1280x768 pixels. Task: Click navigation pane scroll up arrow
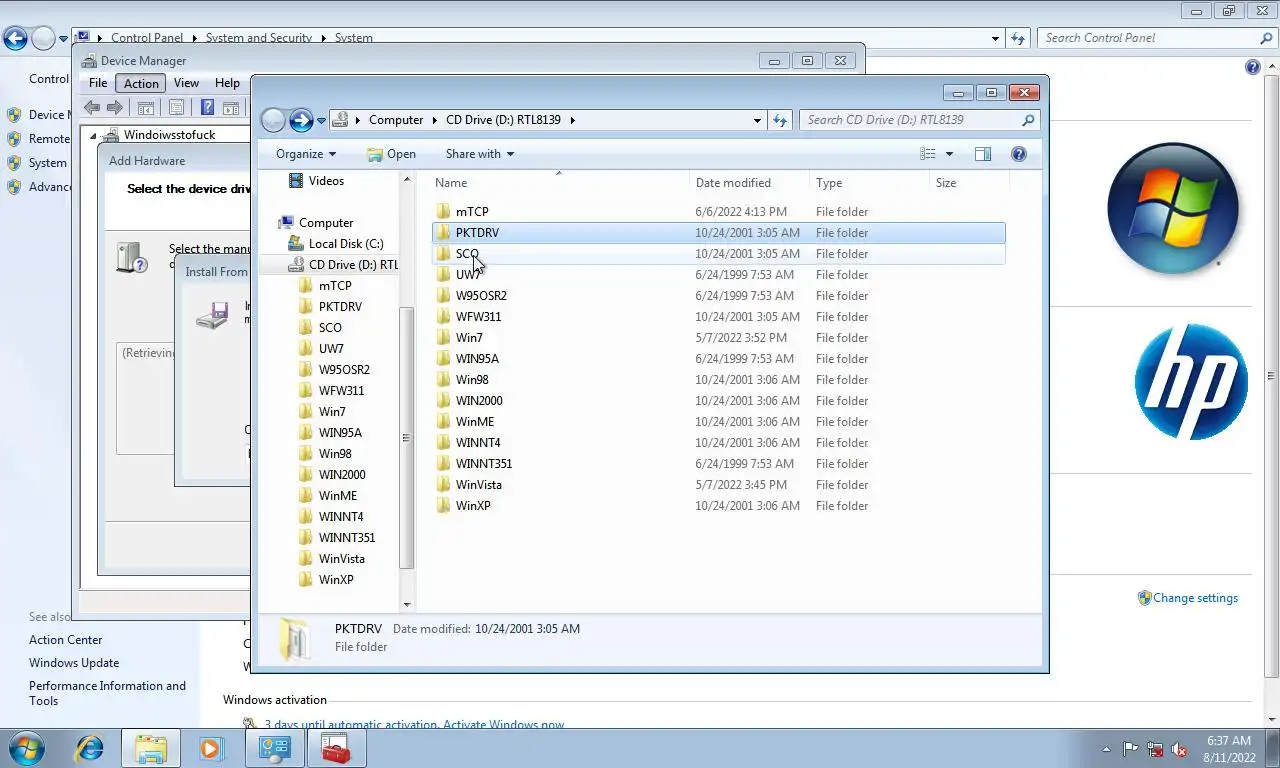coord(407,179)
